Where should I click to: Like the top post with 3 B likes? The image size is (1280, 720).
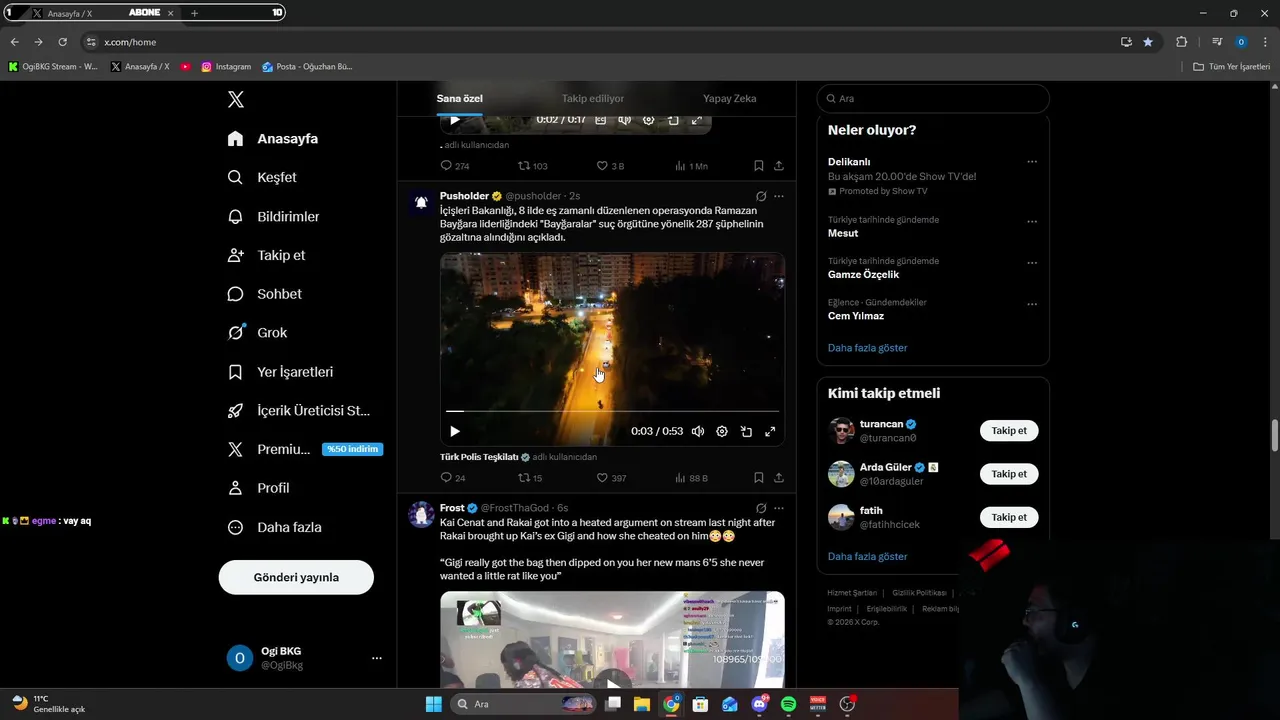pyautogui.click(x=610, y=166)
